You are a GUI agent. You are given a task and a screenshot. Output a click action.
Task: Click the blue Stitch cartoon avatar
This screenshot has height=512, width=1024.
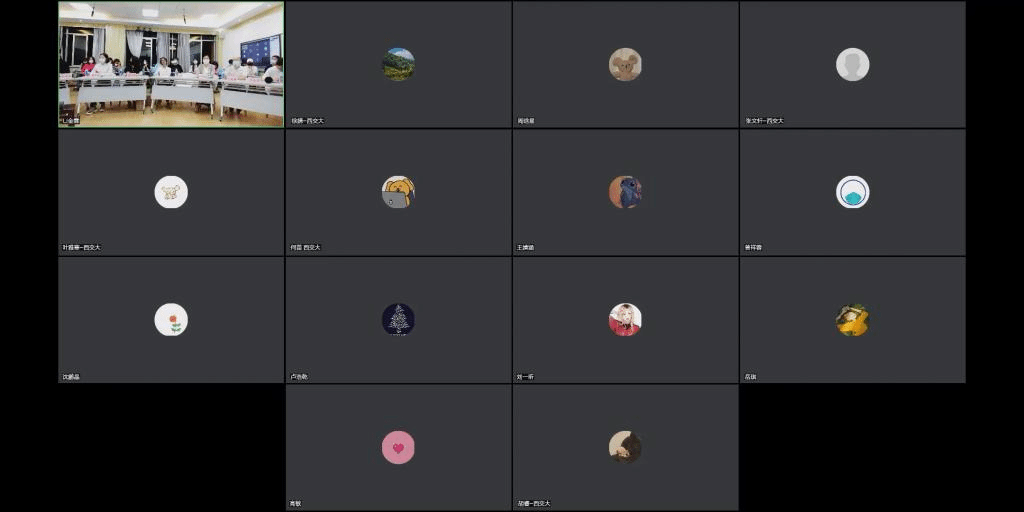point(625,192)
